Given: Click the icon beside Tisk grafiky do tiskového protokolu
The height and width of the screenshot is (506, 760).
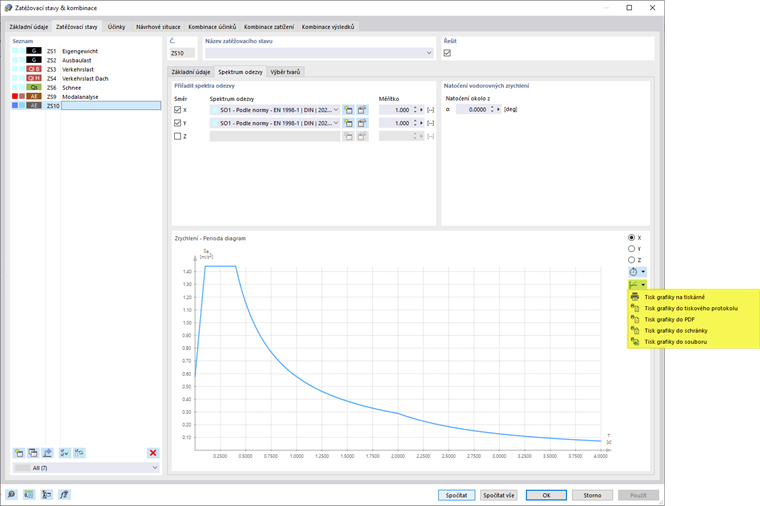Looking at the screenshot, I should [x=635, y=308].
